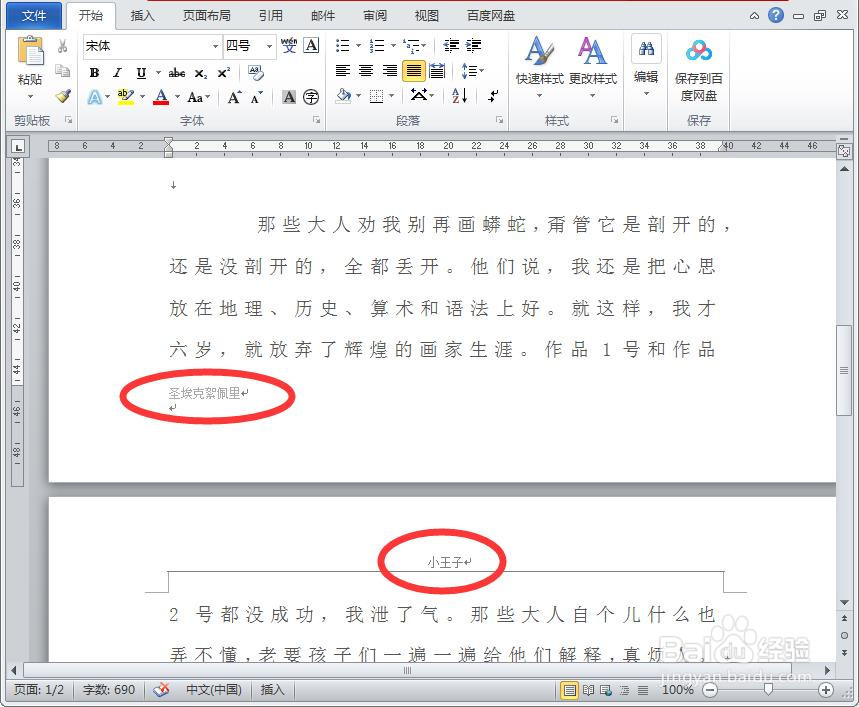Toggle Bold formatting
The height and width of the screenshot is (707, 859).
(94, 72)
